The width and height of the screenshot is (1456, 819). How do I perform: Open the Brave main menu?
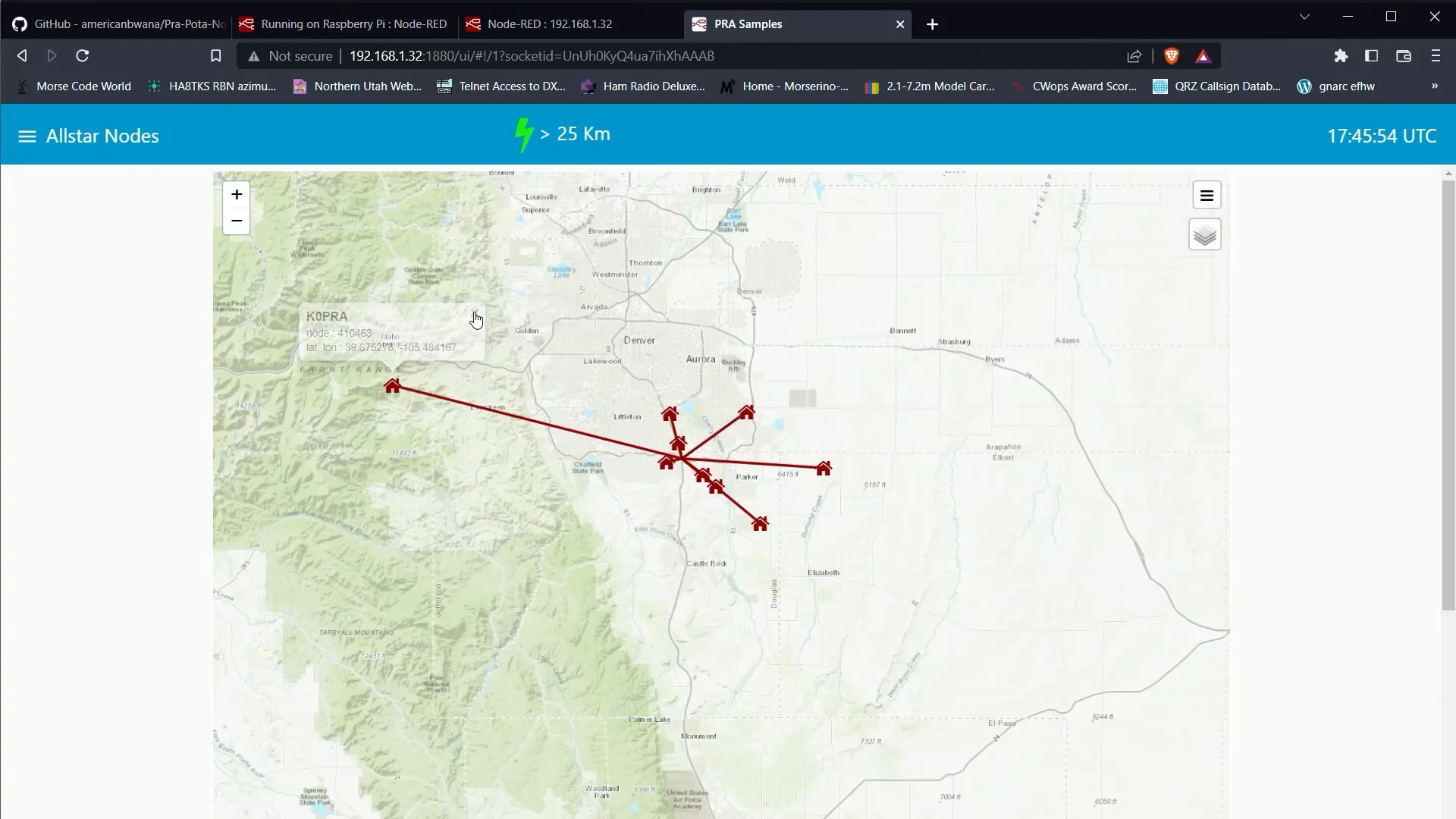tap(1435, 56)
